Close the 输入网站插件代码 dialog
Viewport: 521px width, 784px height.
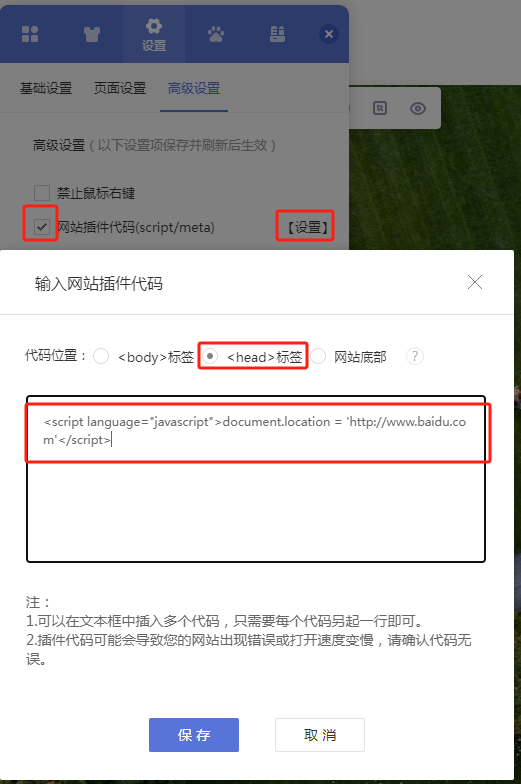(x=475, y=282)
